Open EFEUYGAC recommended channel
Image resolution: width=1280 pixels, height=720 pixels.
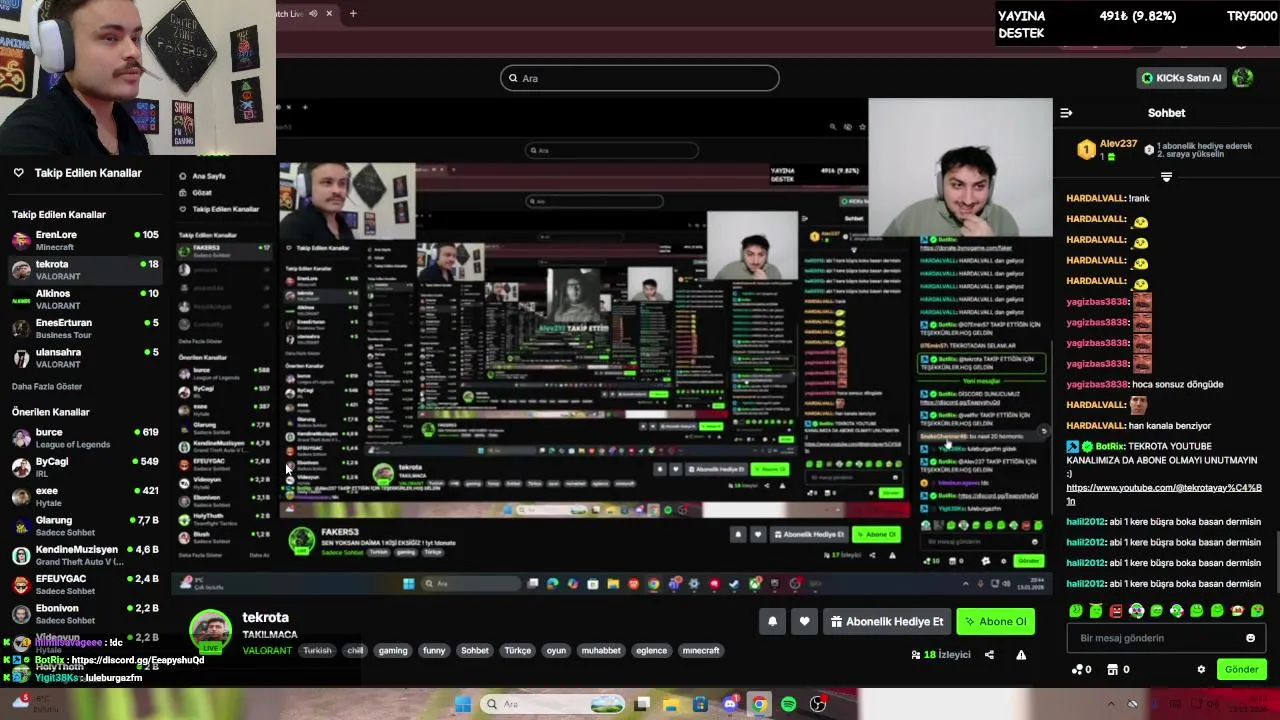85,584
